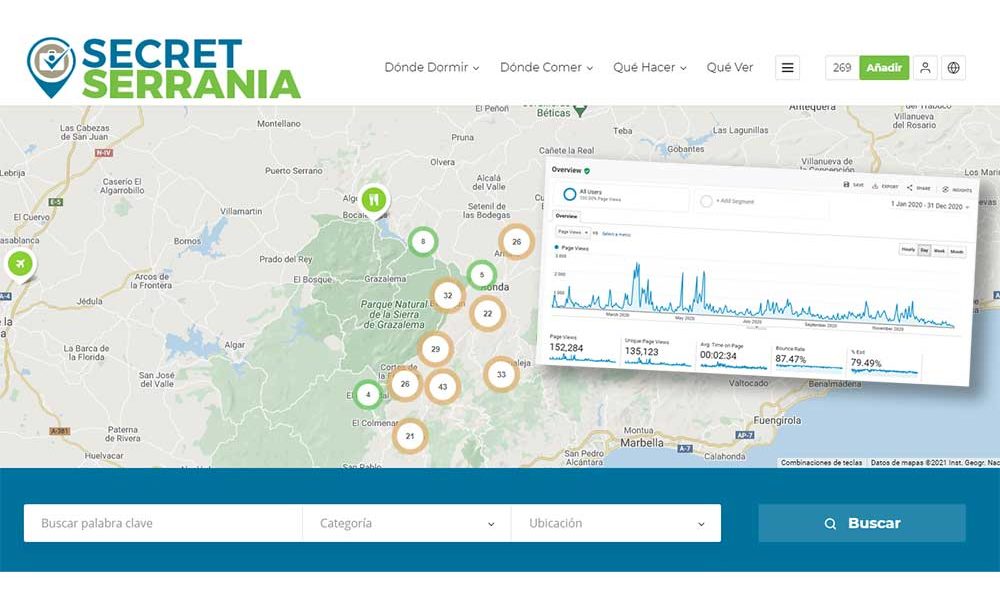Viewport: 1000px width, 600px height.
Task: Open the user account icon
Action: pyautogui.click(x=925, y=68)
